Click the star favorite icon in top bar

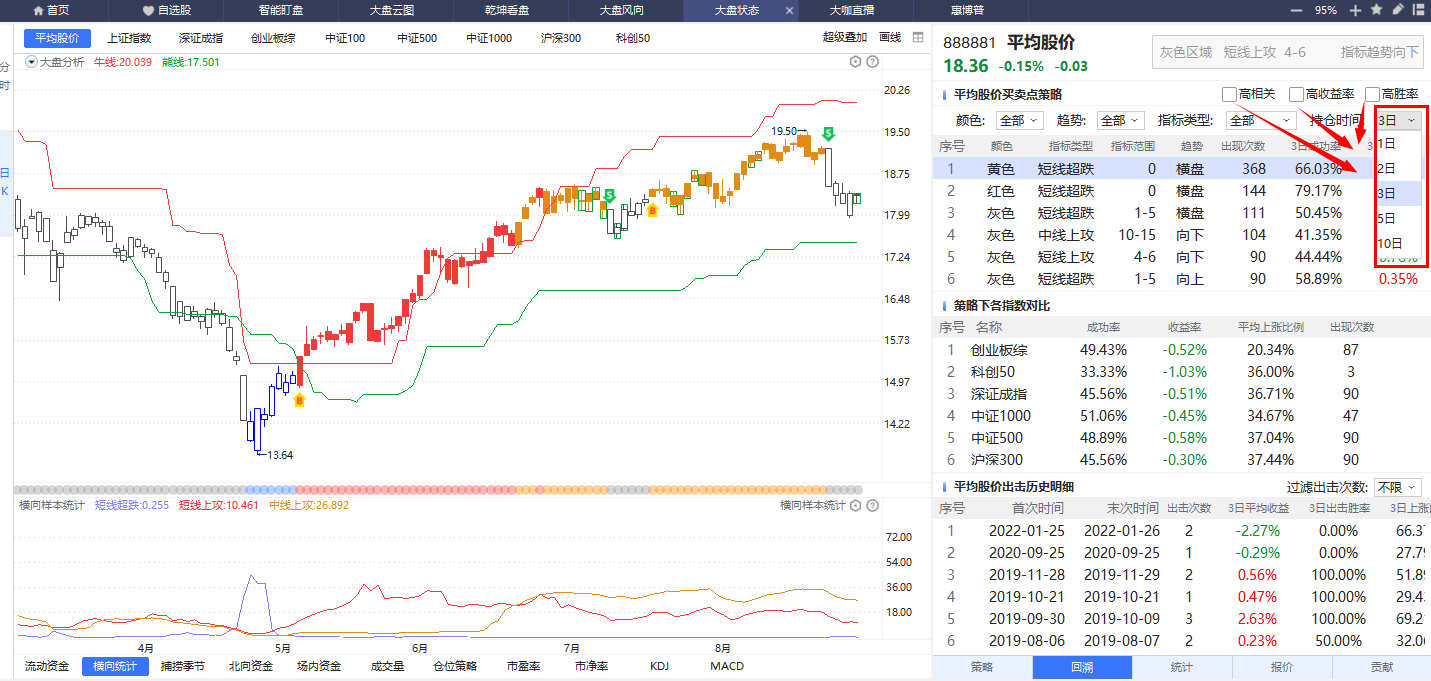[x=1376, y=10]
